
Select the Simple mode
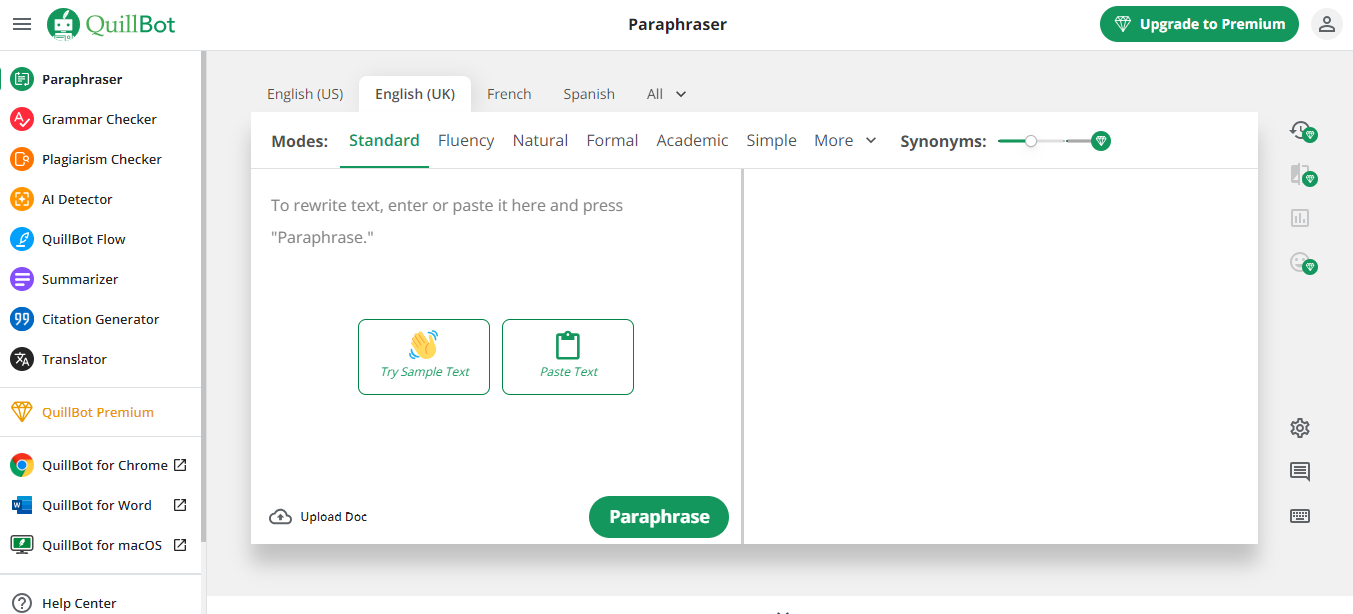click(x=771, y=141)
